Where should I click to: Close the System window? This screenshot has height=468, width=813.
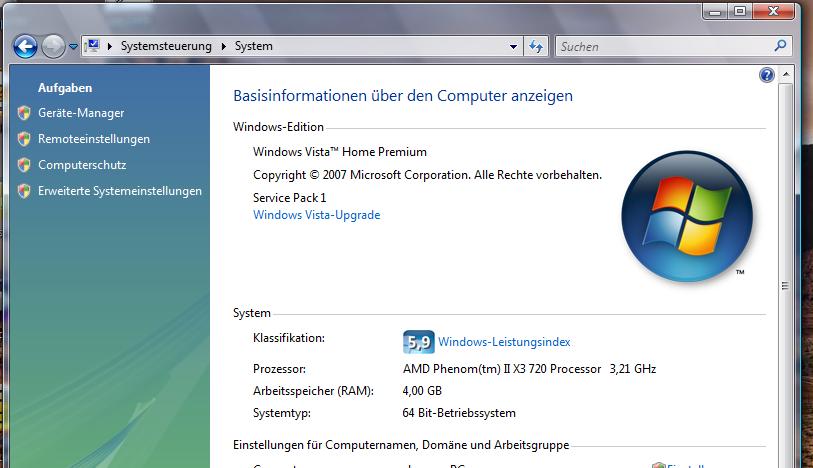coord(774,11)
